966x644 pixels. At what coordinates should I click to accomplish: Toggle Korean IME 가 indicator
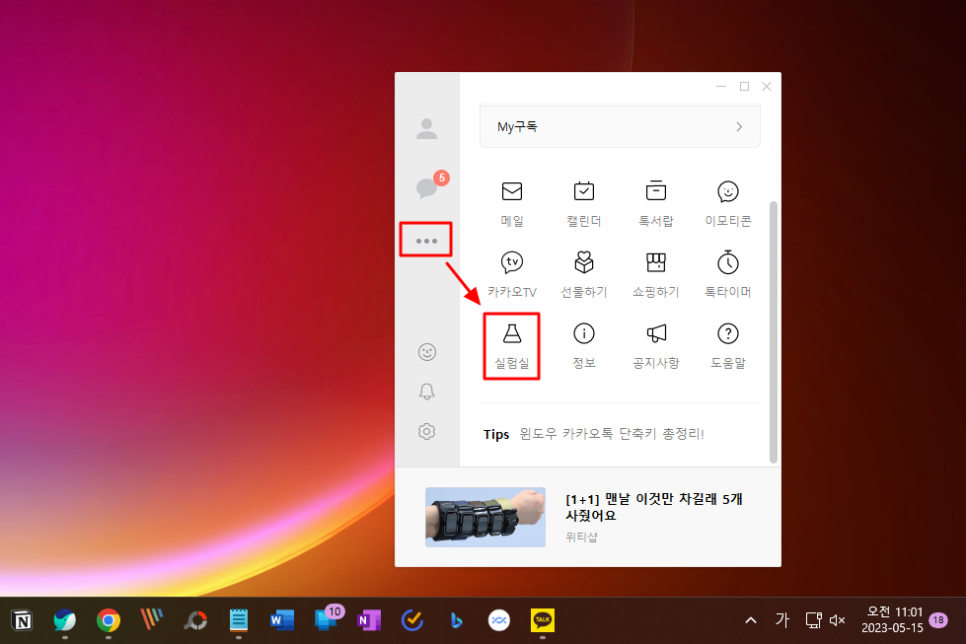pyautogui.click(x=782, y=620)
